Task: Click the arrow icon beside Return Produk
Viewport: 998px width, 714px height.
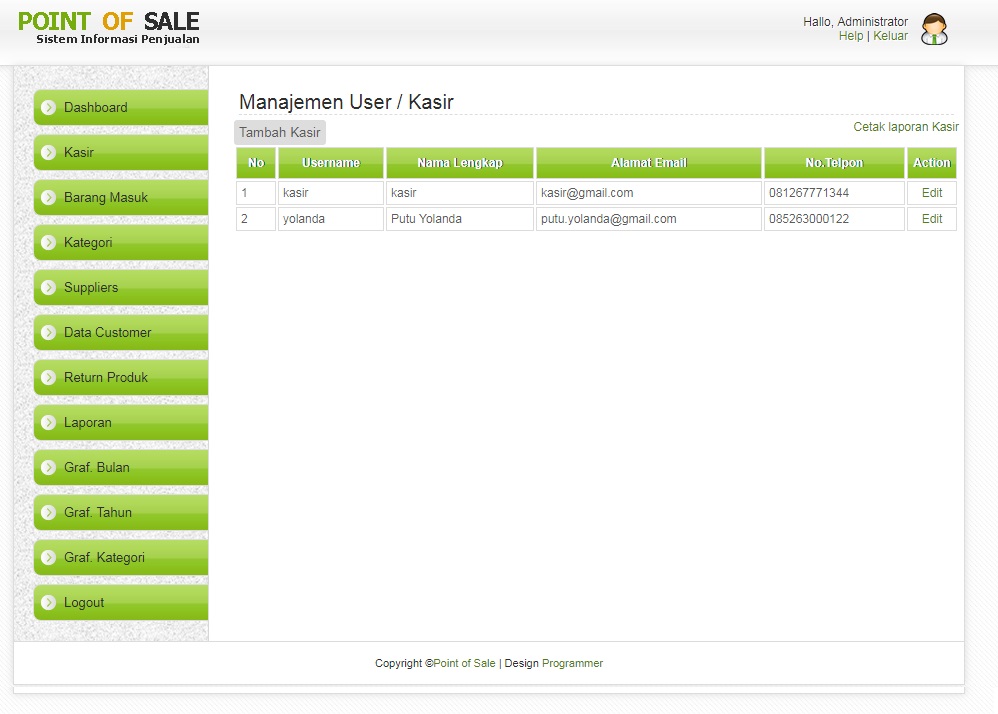Action: tap(49, 377)
